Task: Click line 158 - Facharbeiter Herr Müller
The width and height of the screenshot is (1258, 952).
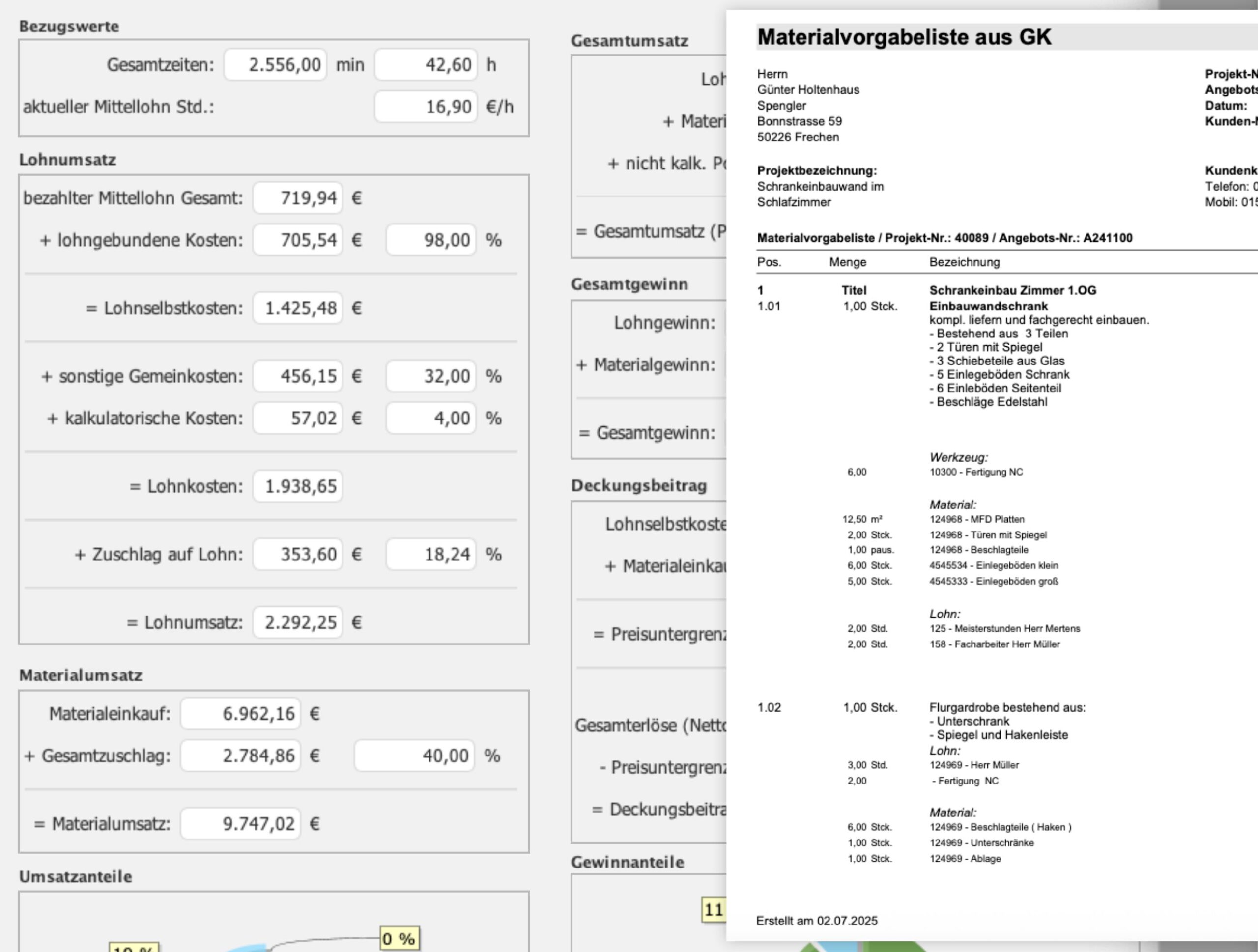Action: (995, 644)
